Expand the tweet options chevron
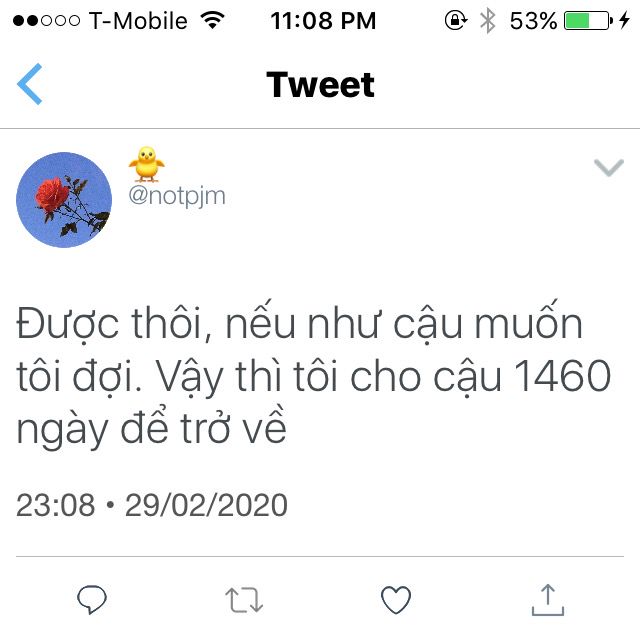This screenshot has height=640, width=640. coord(609,167)
